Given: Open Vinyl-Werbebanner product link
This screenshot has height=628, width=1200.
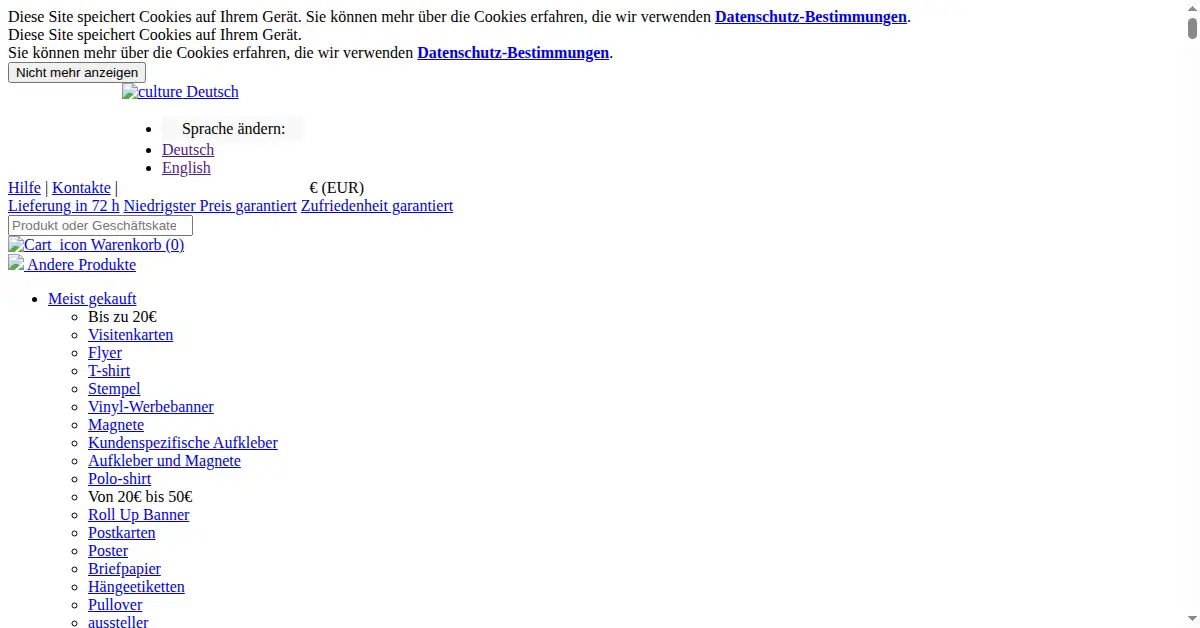Looking at the screenshot, I should pyautogui.click(x=151, y=407).
